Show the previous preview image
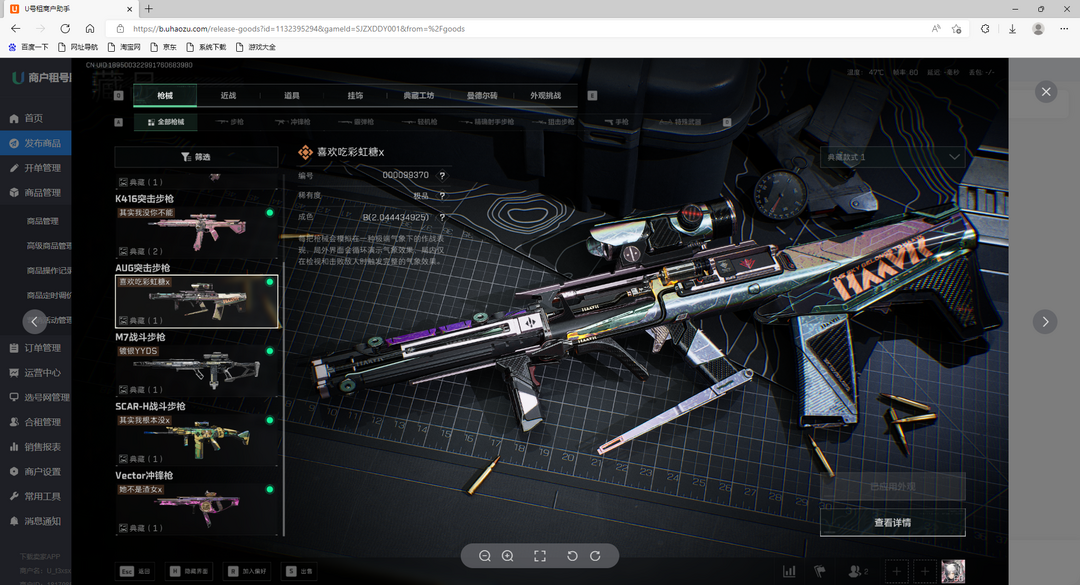 35,321
